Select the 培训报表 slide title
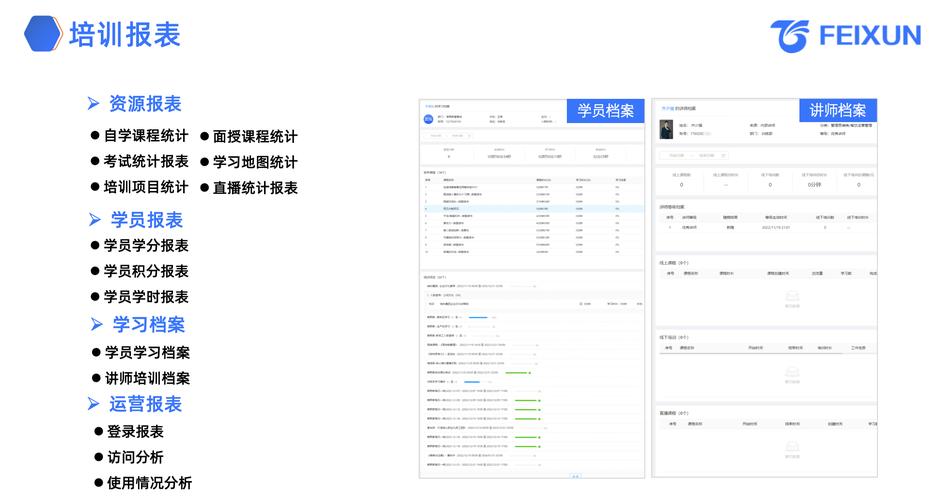The height and width of the screenshot is (500, 938). tap(124, 34)
